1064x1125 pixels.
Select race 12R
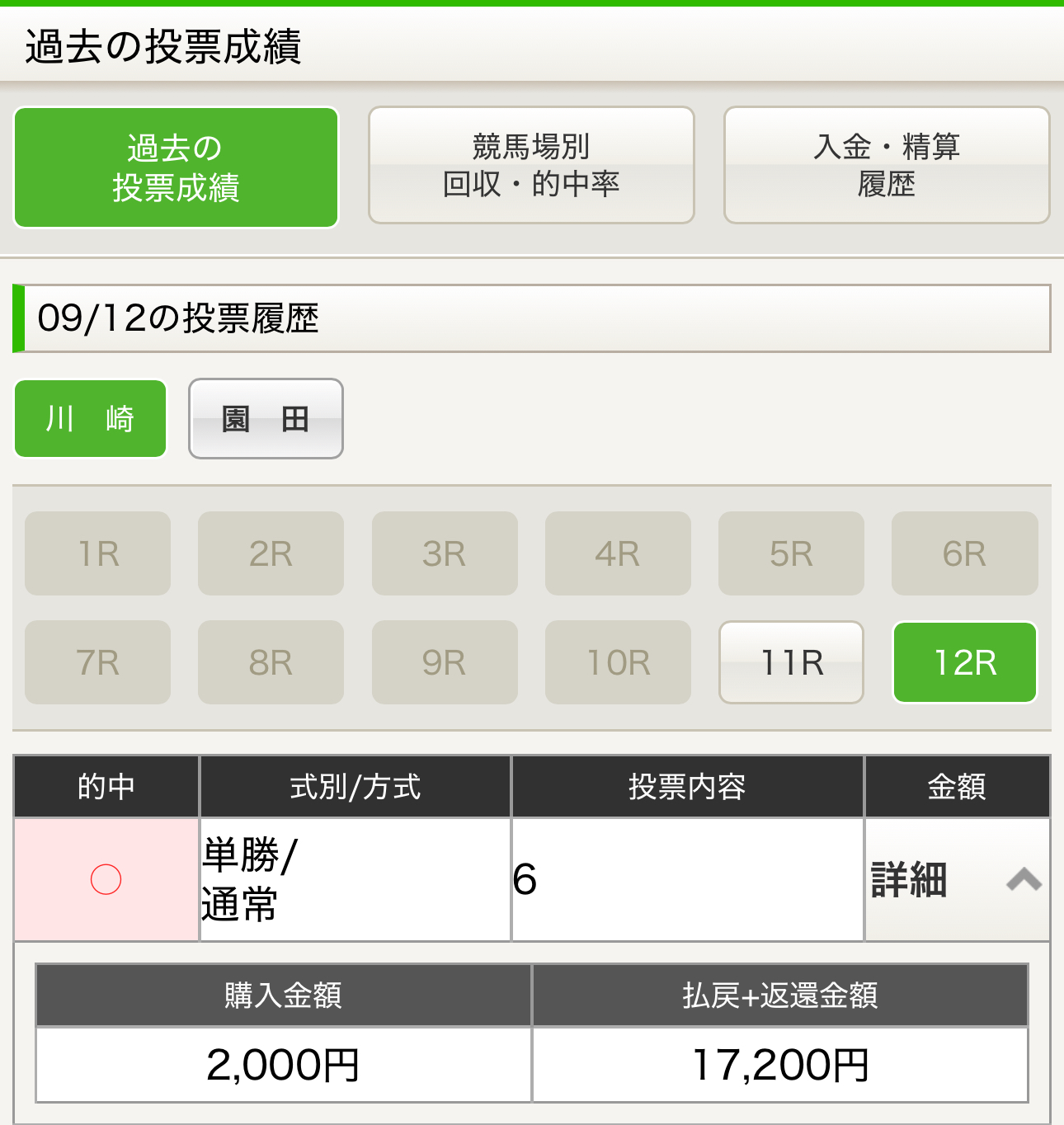coord(964,662)
